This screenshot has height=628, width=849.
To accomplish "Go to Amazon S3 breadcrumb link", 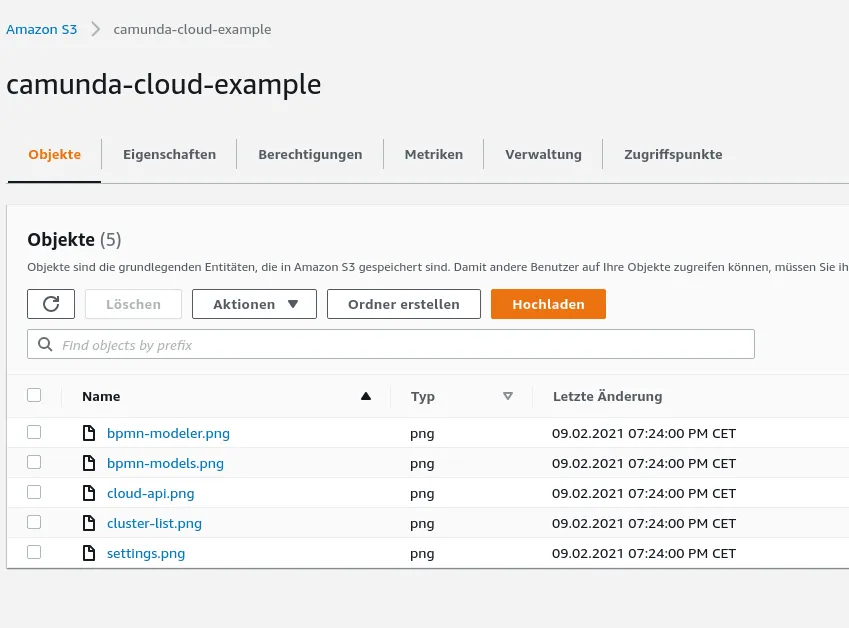I will click(42, 29).
